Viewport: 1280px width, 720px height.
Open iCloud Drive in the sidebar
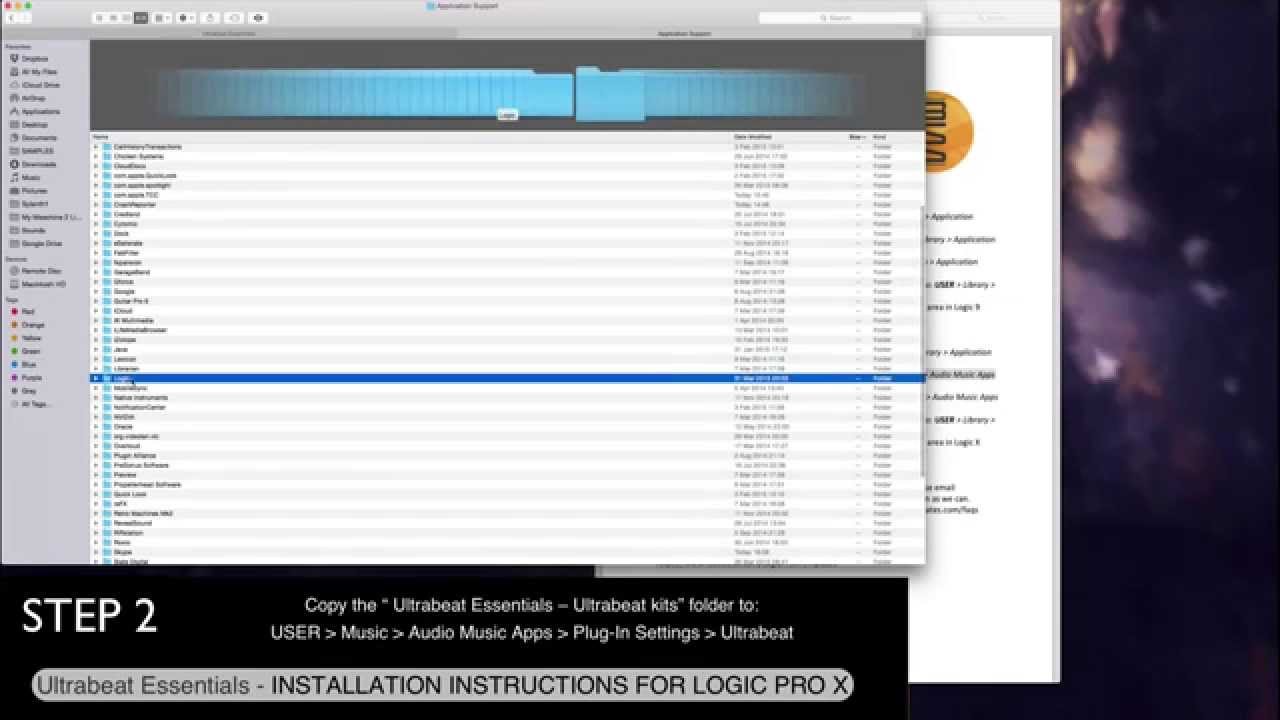point(40,85)
